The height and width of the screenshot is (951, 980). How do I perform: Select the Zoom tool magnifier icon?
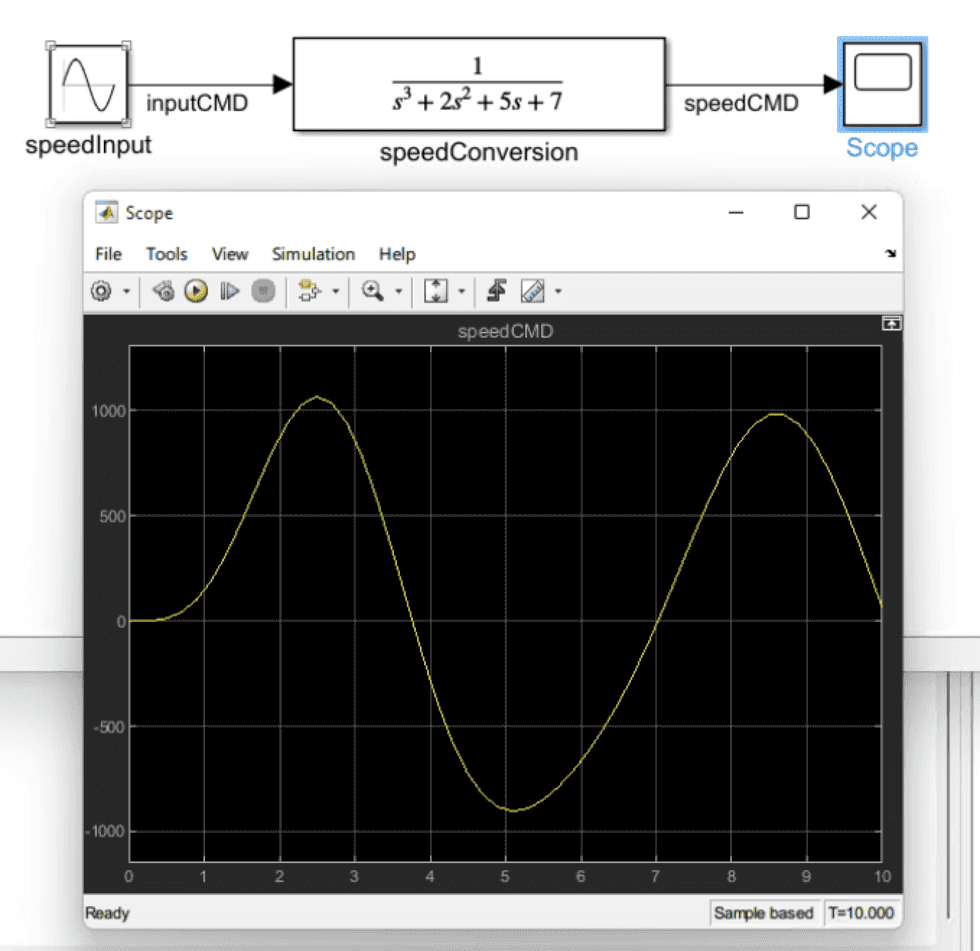click(372, 291)
